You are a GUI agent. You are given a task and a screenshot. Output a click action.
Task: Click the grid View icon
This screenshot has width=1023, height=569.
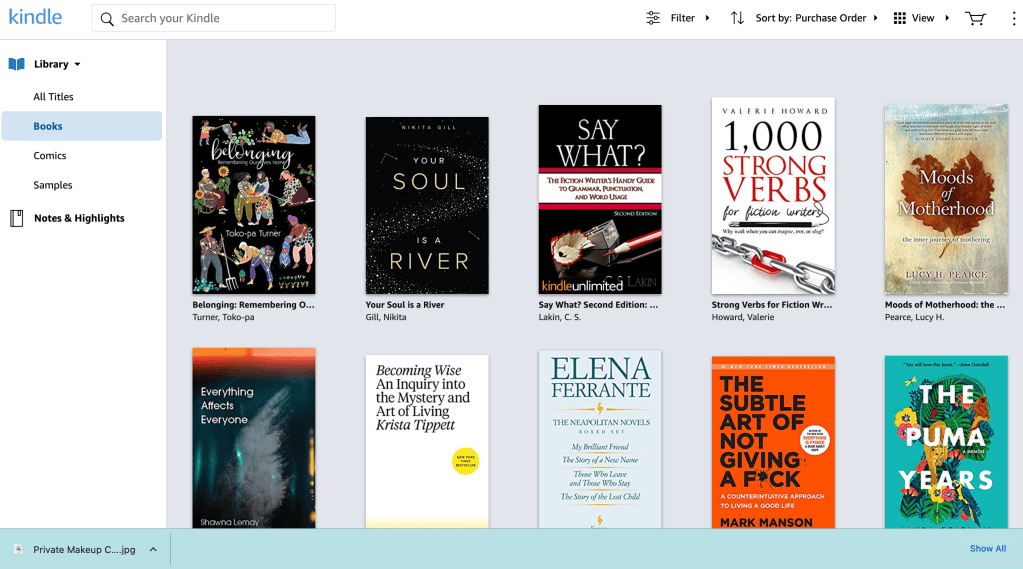pos(899,18)
